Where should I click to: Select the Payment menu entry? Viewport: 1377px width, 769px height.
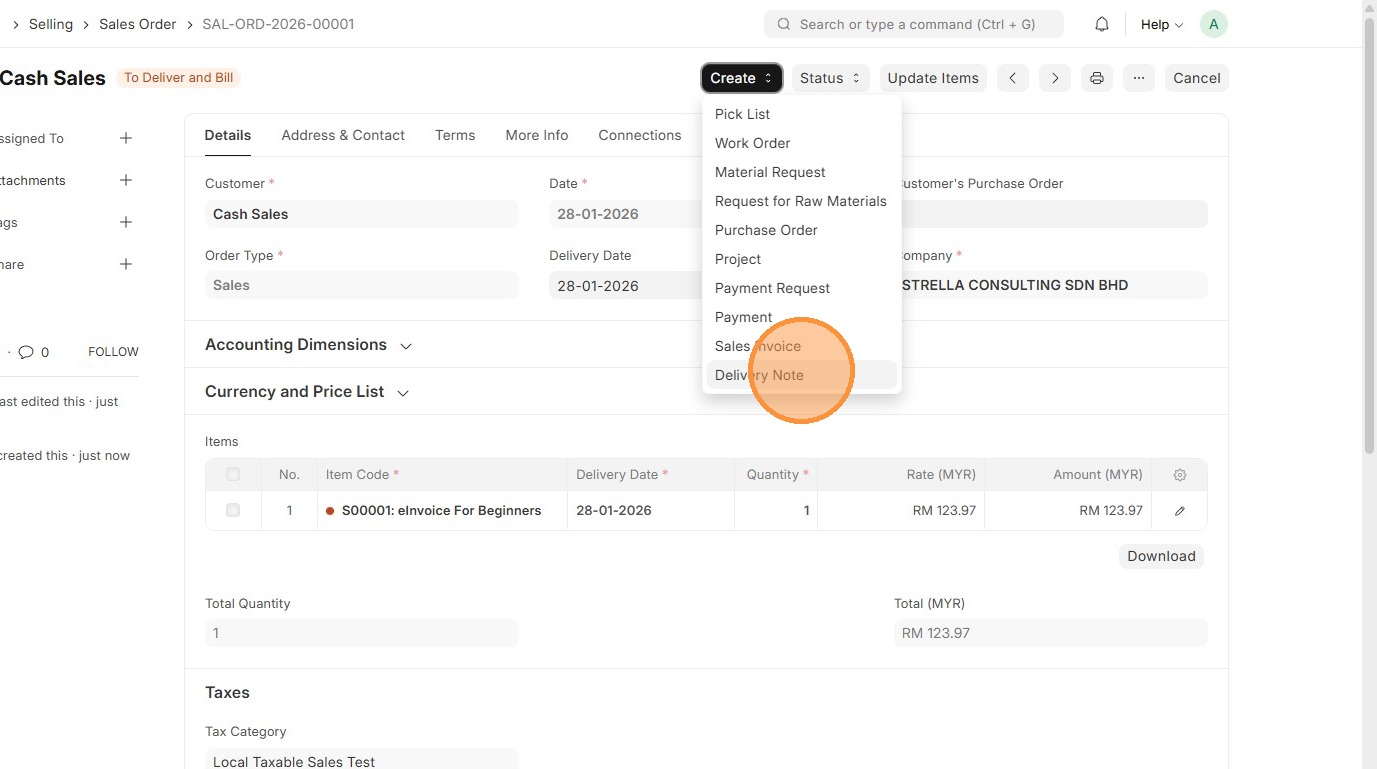(801, 317)
